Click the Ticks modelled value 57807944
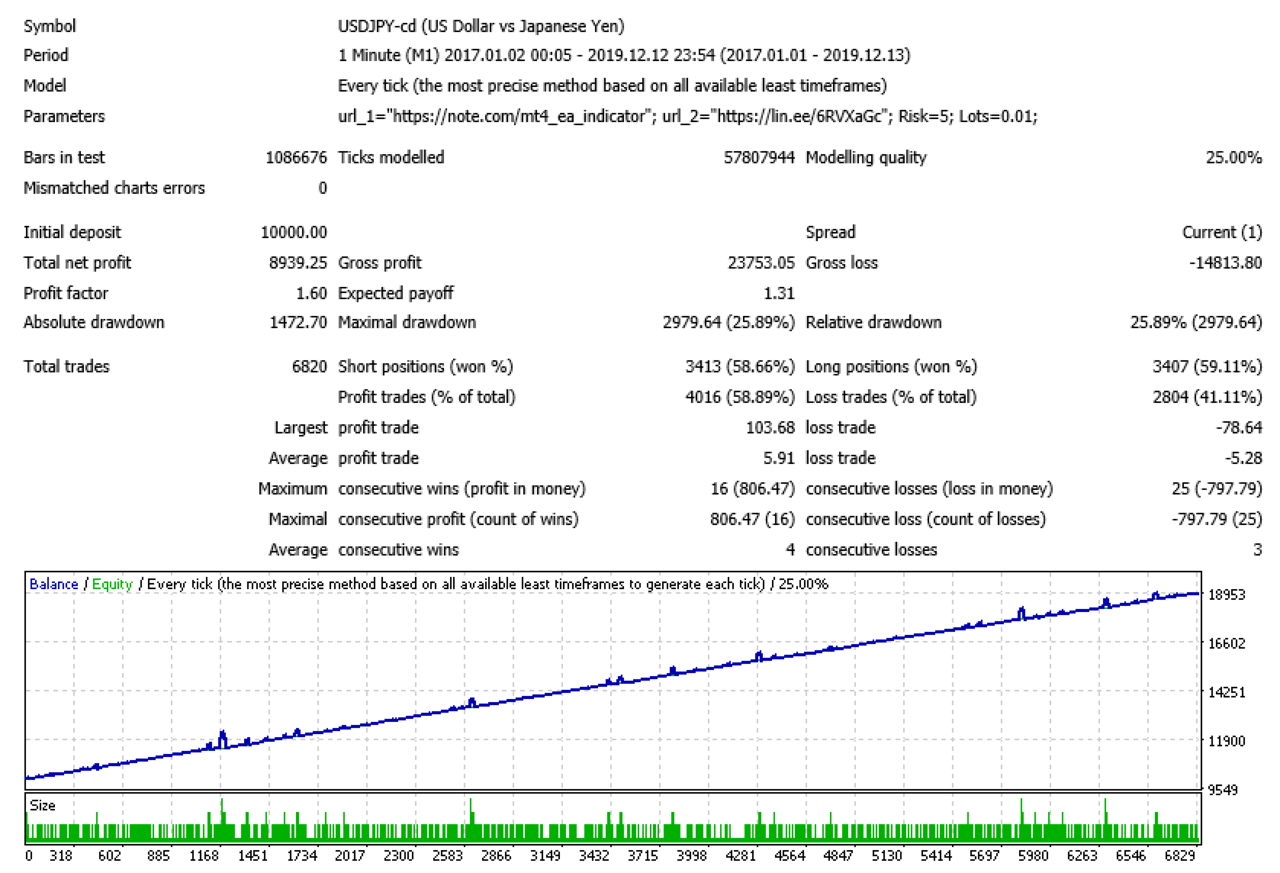Screen dimensions: 1280x873 pos(759,158)
